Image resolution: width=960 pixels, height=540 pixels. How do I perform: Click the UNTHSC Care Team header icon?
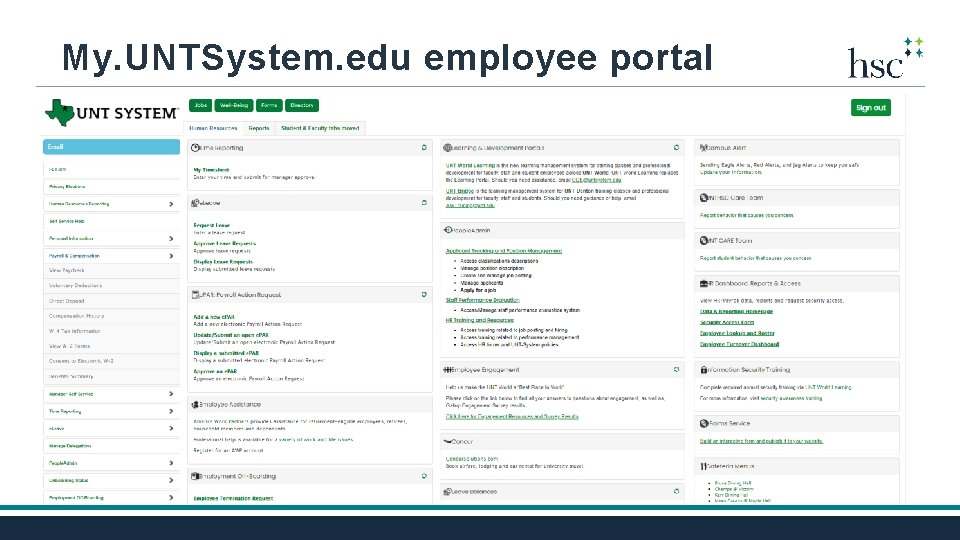[x=703, y=198]
